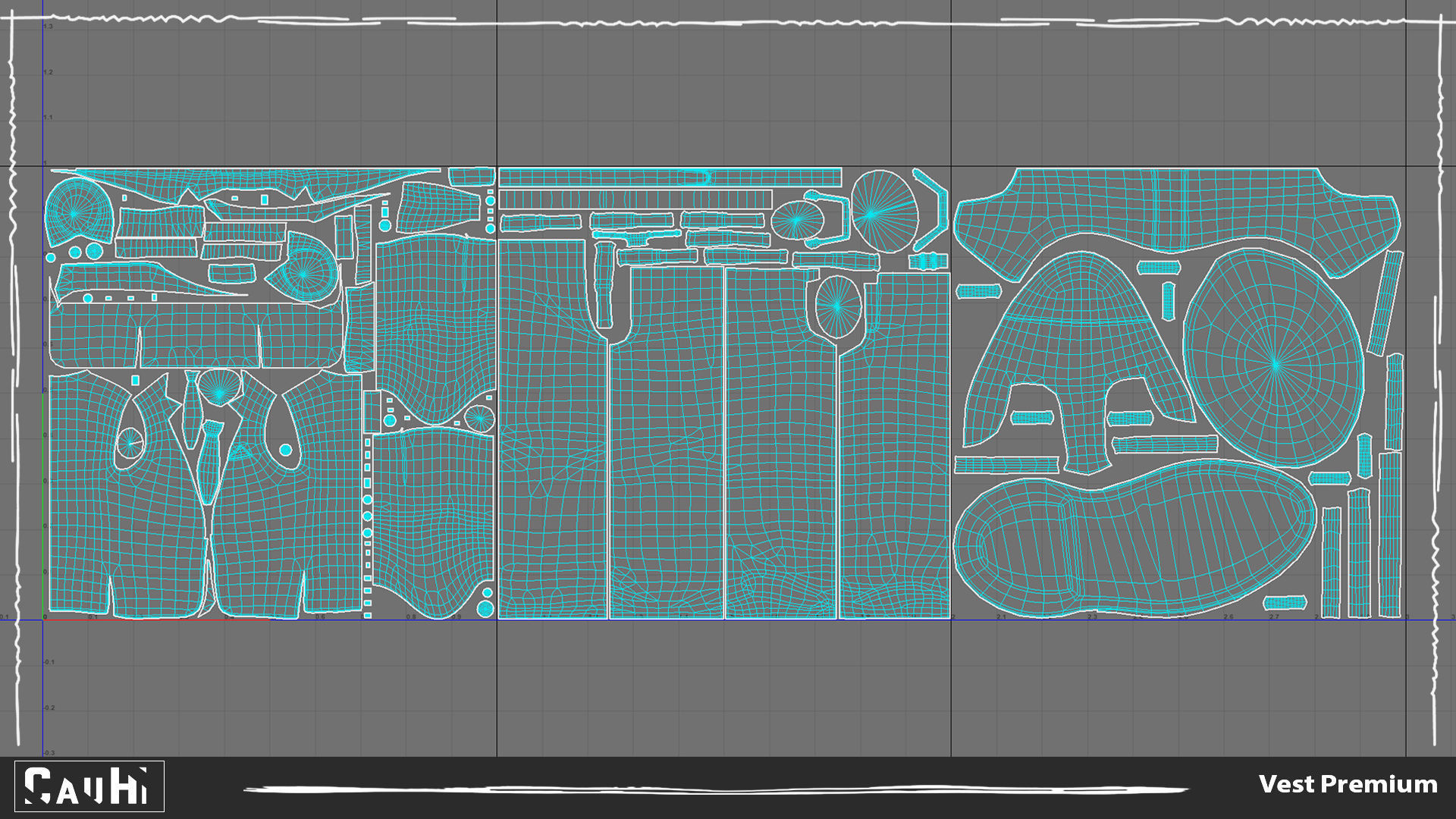Click the Vest Premium title text
This screenshot has height=819, width=1456.
click(1348, 784)
